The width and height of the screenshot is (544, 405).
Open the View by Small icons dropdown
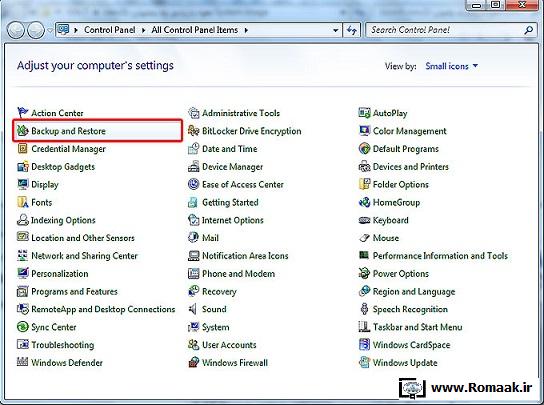point(451,66)
